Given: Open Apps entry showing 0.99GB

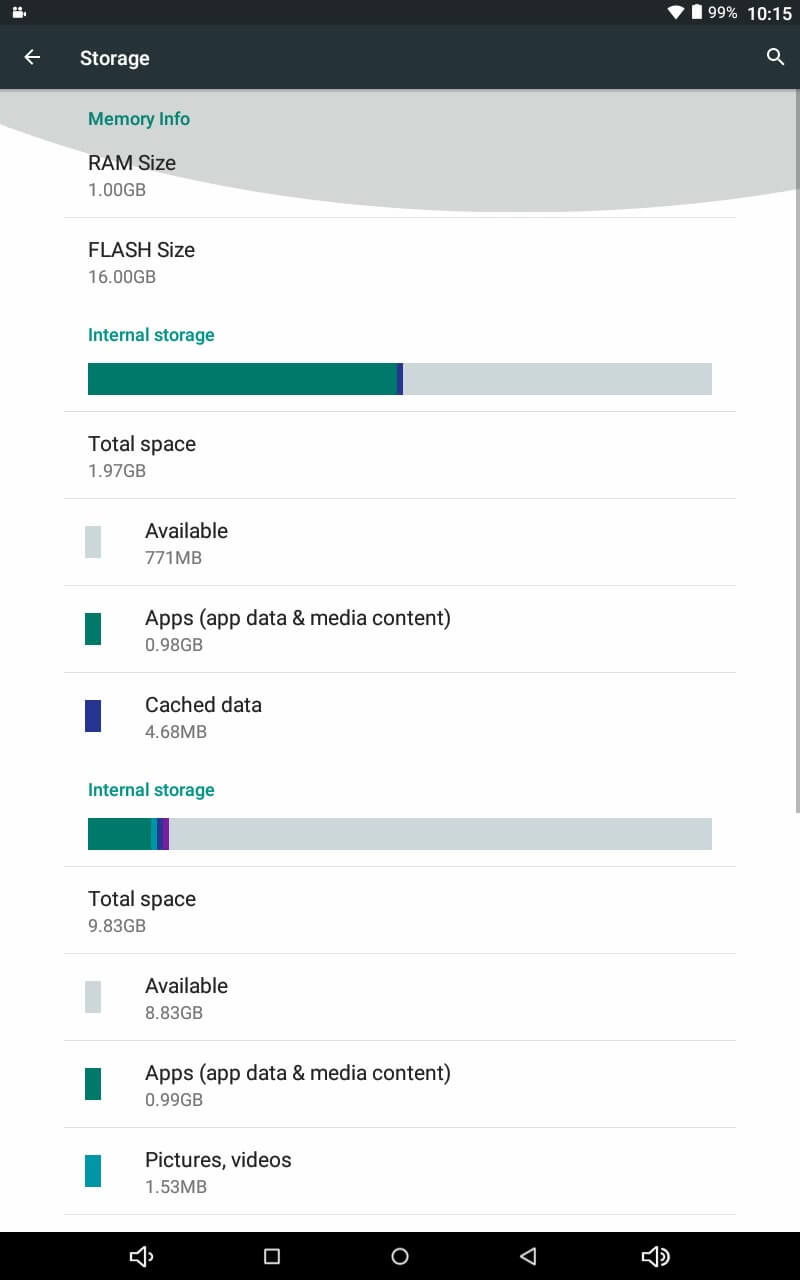Looking at the screenshot, I should (x=400, y=1084).
